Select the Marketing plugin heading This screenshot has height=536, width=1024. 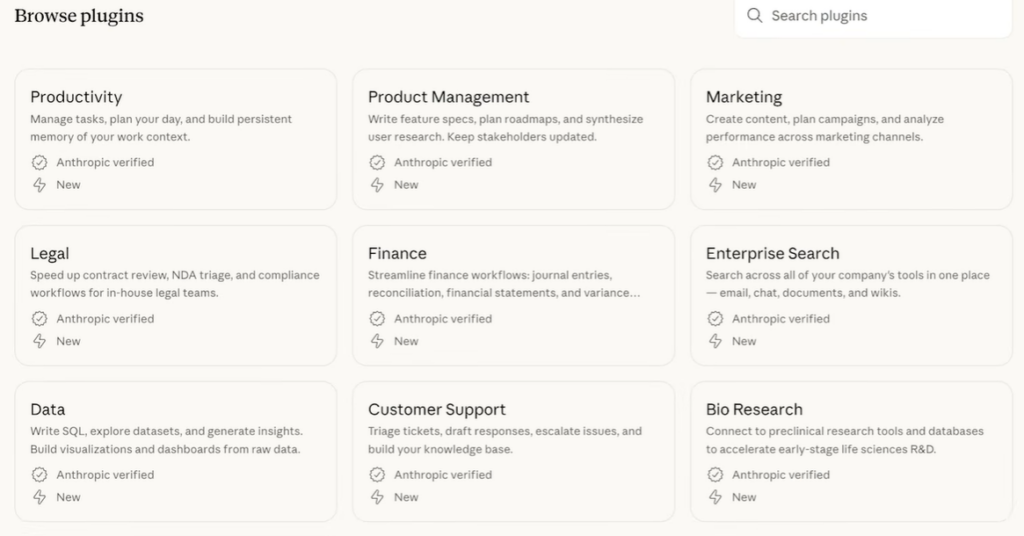coord(744,97)
